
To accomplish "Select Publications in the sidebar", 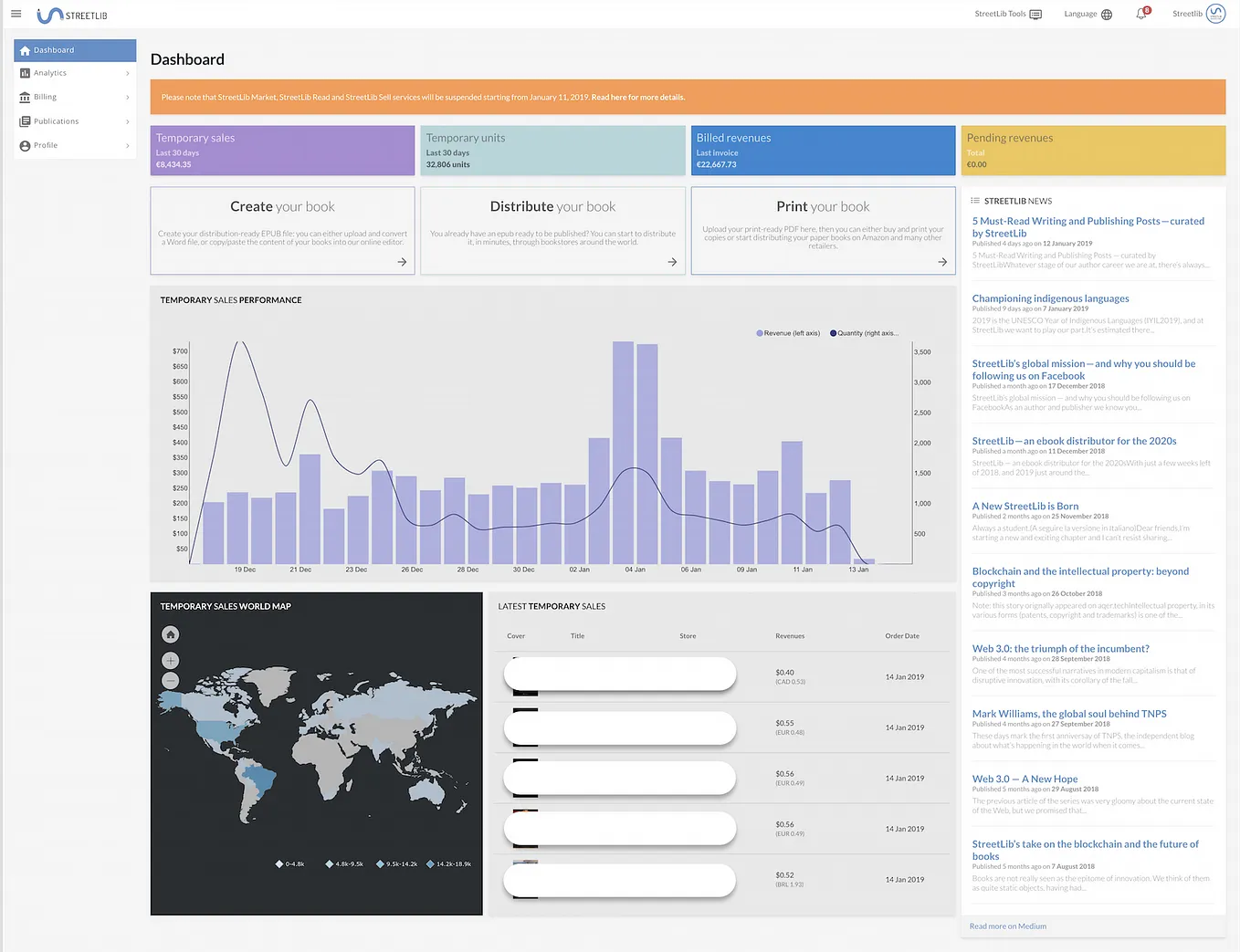I will 75,121.
